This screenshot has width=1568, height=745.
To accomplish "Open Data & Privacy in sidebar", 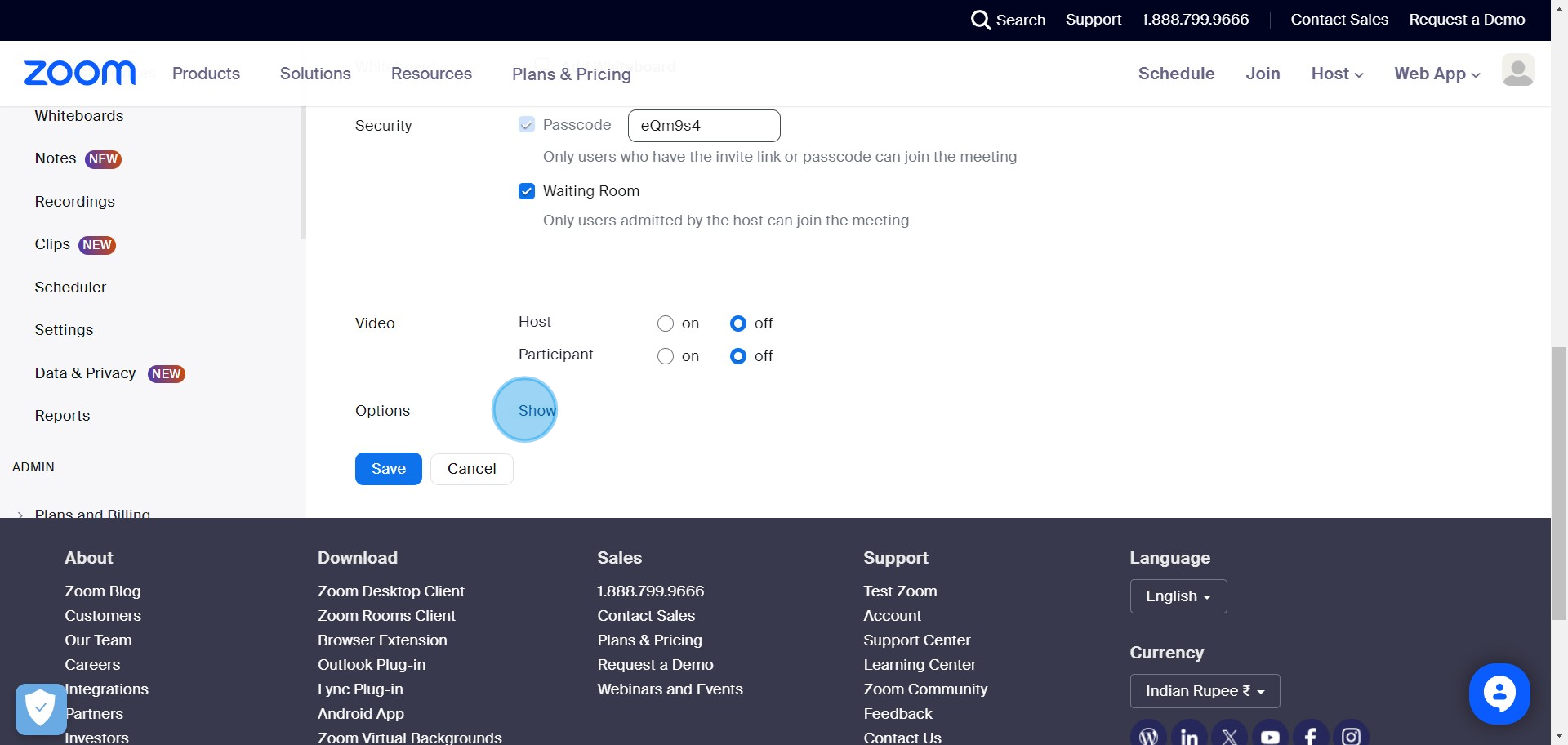I will (85, 373).
